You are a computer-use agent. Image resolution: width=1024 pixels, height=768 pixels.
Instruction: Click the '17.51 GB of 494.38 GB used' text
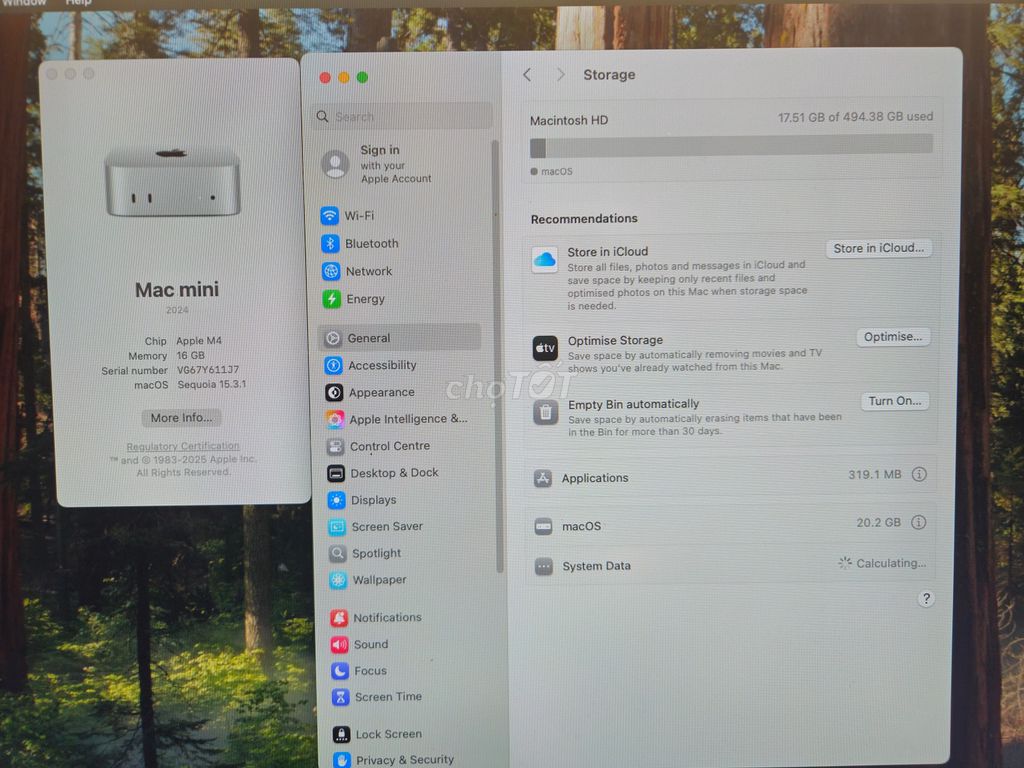[x=855, y=117]
